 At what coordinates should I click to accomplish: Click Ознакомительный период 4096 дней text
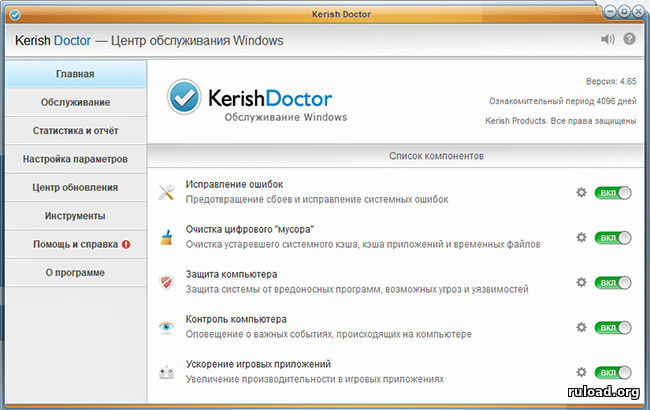[563, 101]
